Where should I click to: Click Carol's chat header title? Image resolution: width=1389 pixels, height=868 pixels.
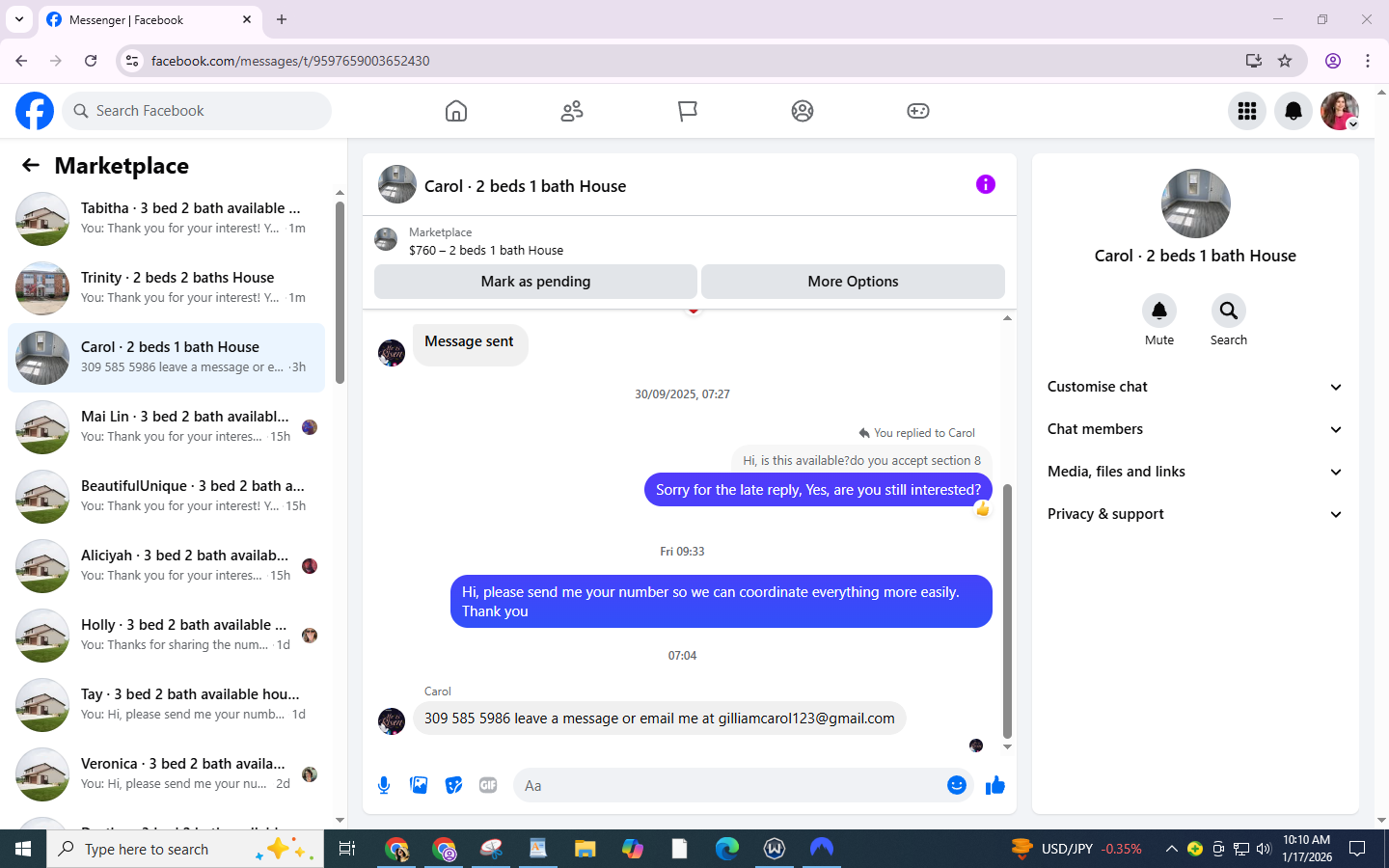click(x=525, y=186)
